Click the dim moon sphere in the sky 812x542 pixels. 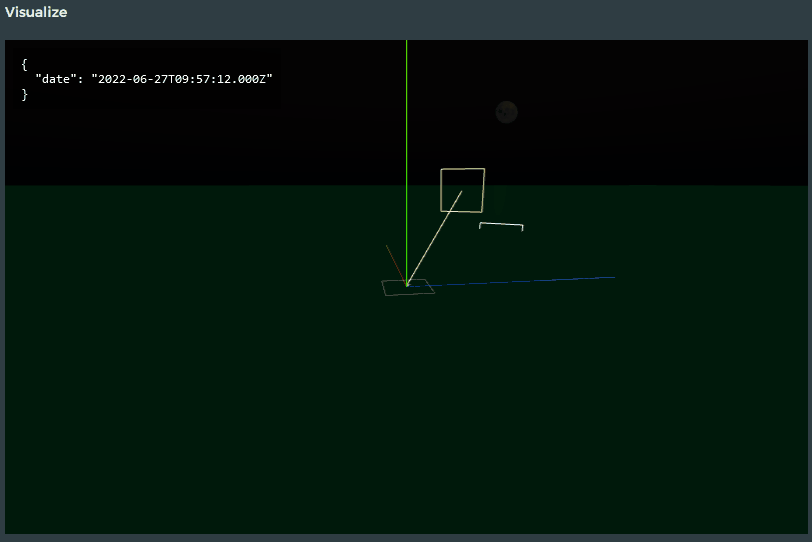(x=506, y=112)
